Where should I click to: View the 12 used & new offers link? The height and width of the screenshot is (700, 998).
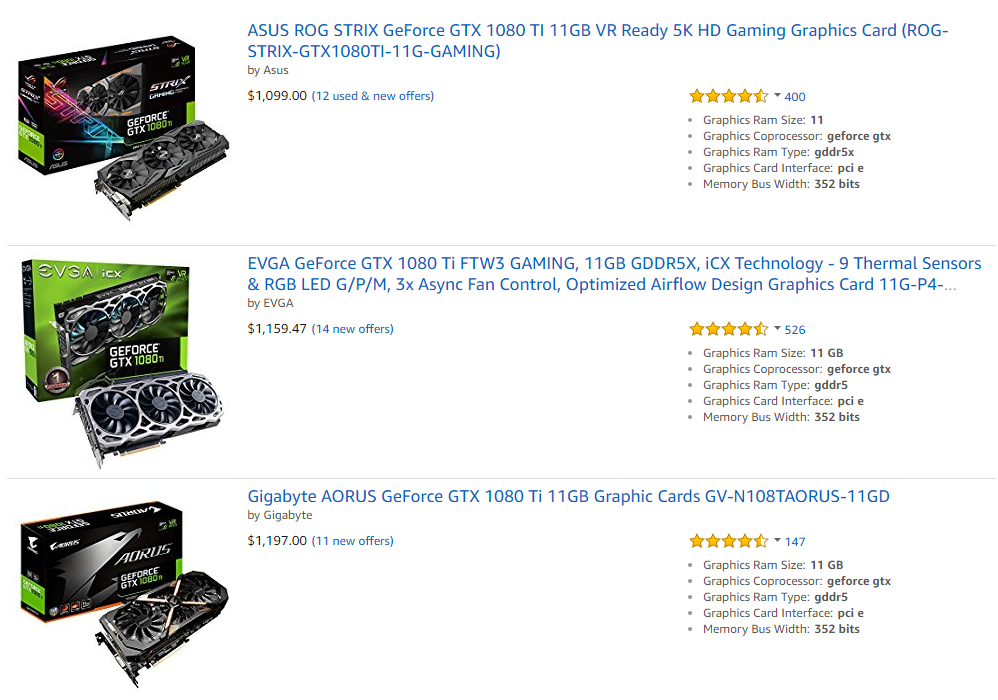click(x=373, y=96)
